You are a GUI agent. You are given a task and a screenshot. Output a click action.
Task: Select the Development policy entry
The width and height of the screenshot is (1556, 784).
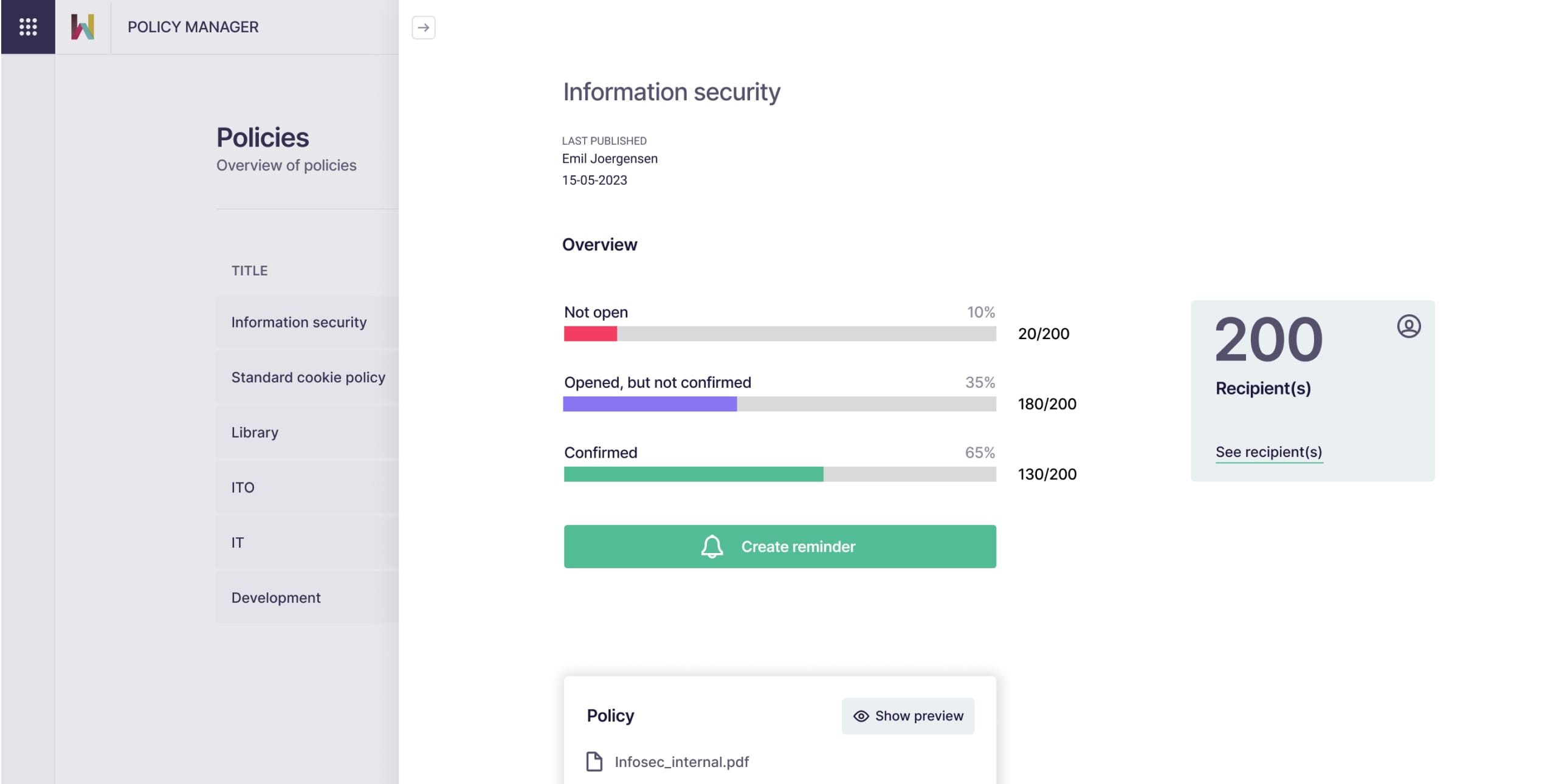click(x=275, y=597)
